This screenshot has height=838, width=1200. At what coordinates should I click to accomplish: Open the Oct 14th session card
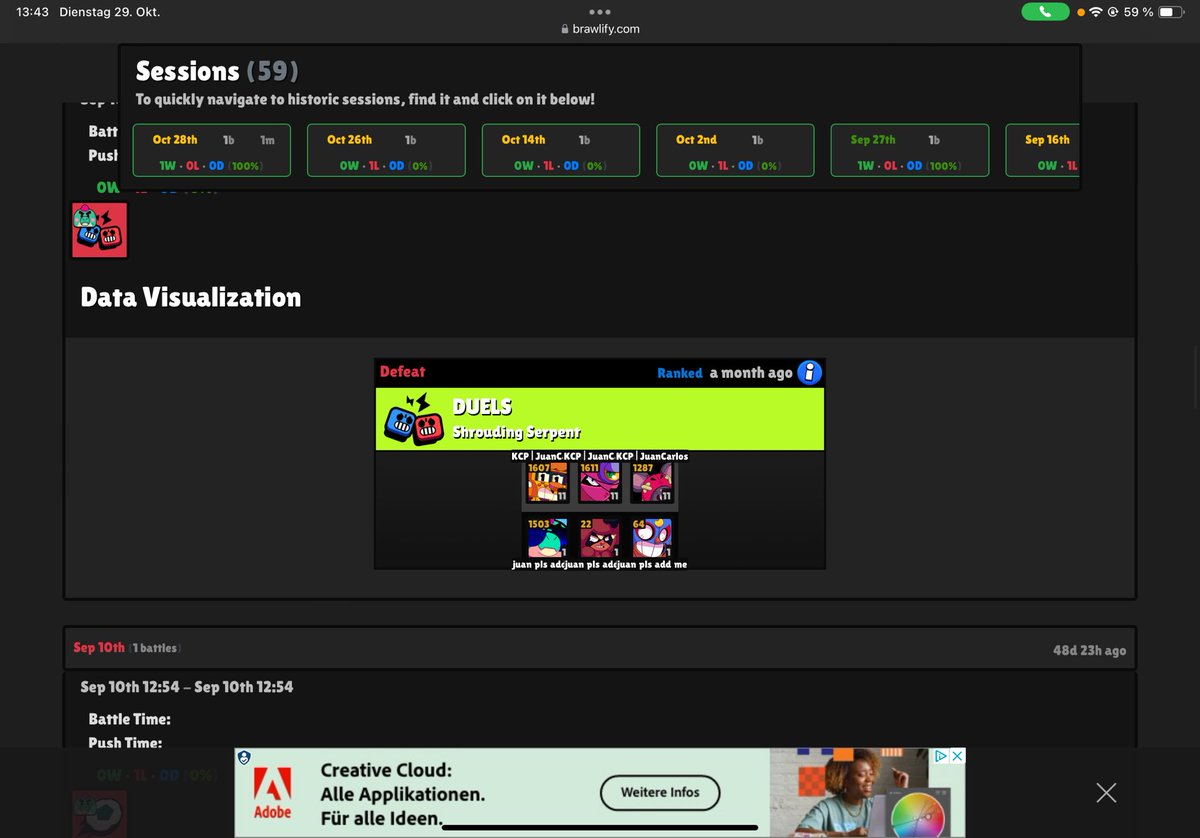coord(561,151)
